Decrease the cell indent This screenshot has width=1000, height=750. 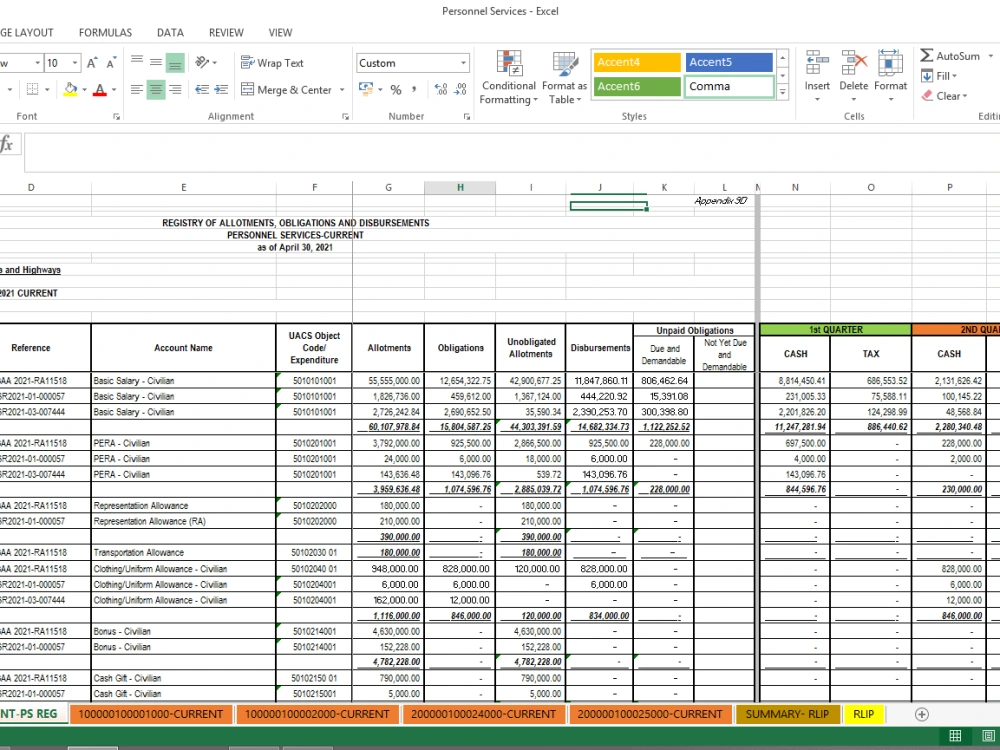202,89
